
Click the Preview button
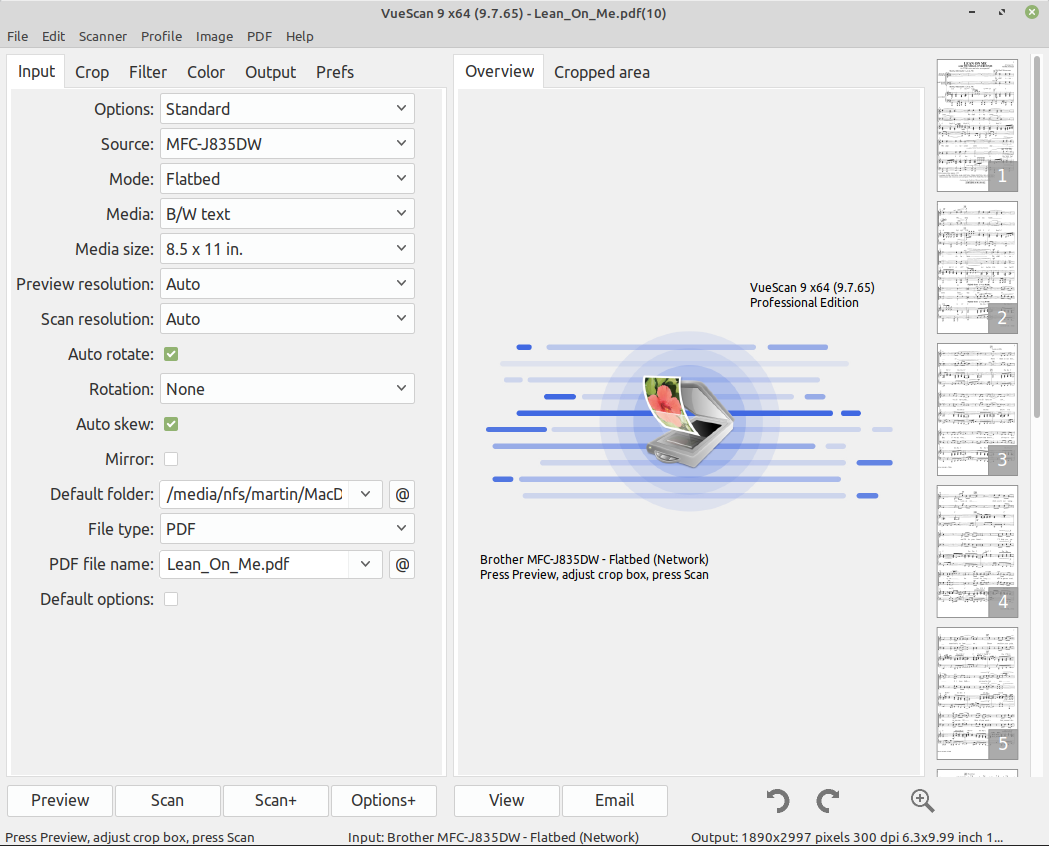coord(60,801)
